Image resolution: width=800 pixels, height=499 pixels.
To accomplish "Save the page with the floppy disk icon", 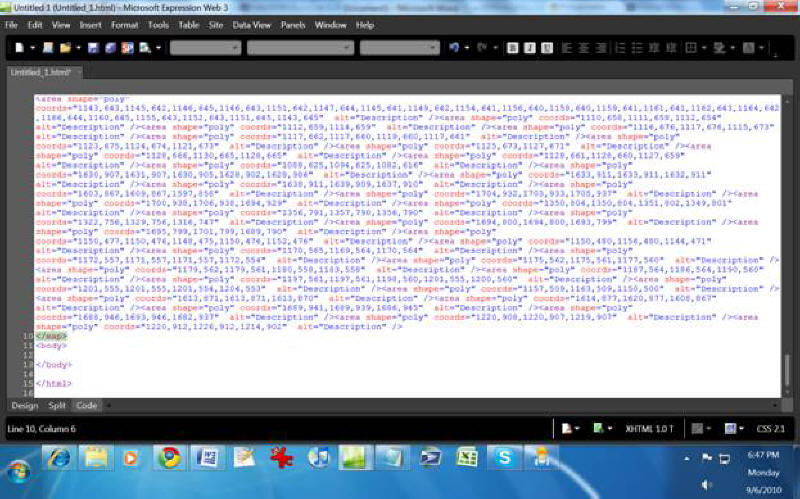I will point(93,47).
